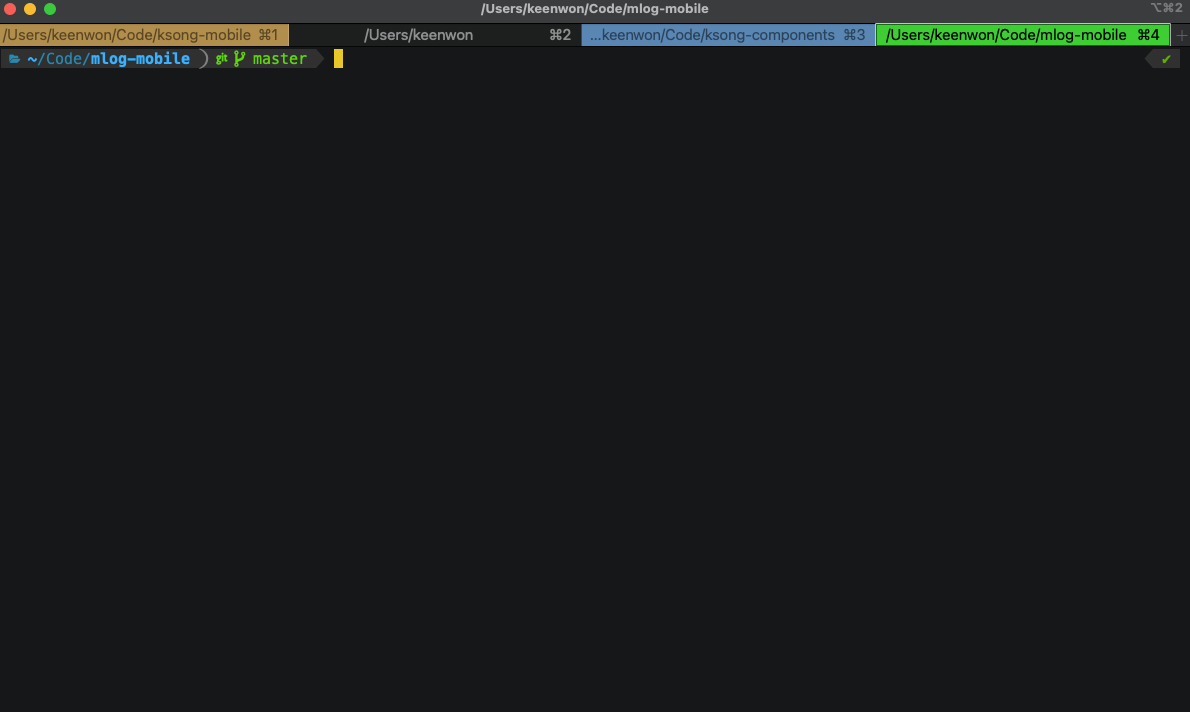Click the ⌘1 shortcut label on first tab
The image size is (1190, 712).
[268, 35]
